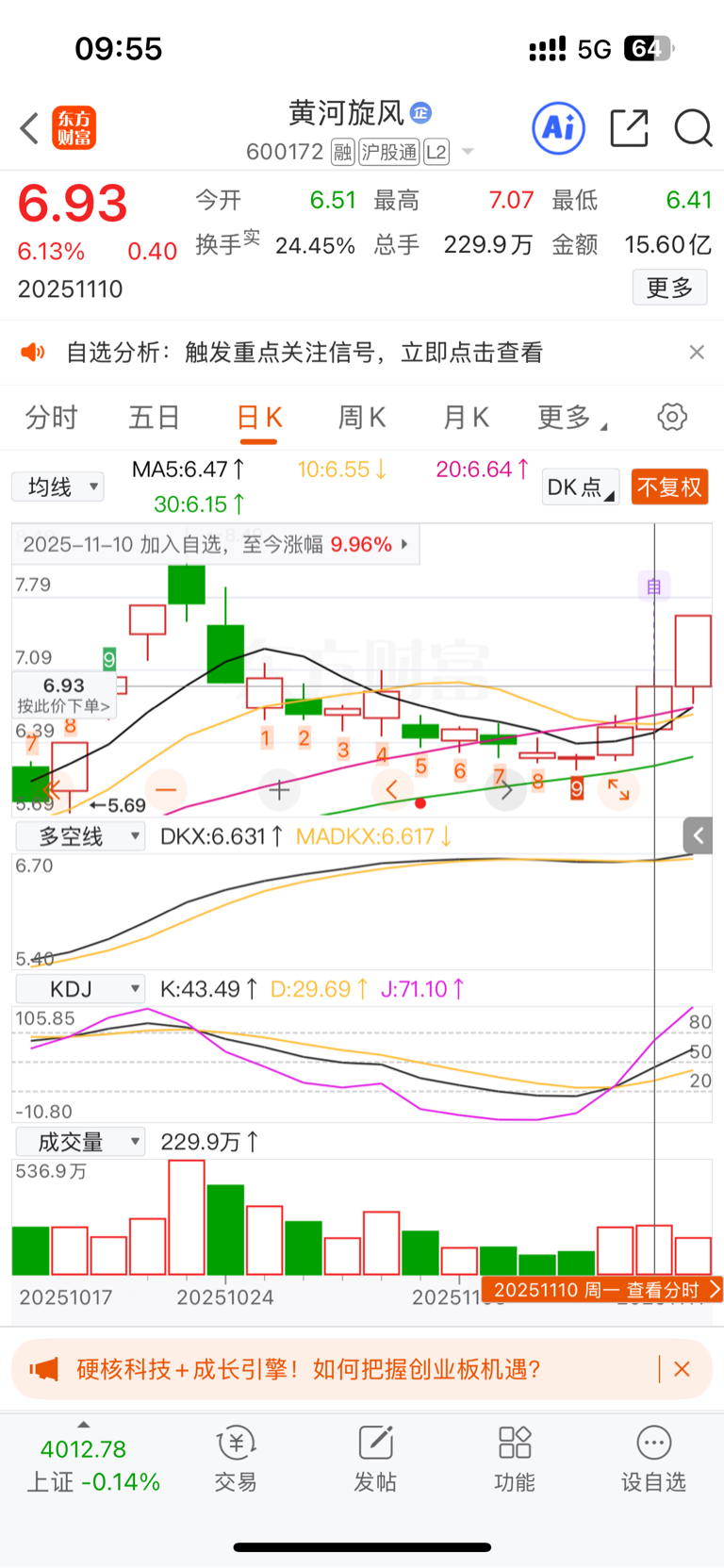Viewport: 724px width, 1568px height.
Task: Tap the MADKX:6.617 indicator value
Action: (374, 836)
